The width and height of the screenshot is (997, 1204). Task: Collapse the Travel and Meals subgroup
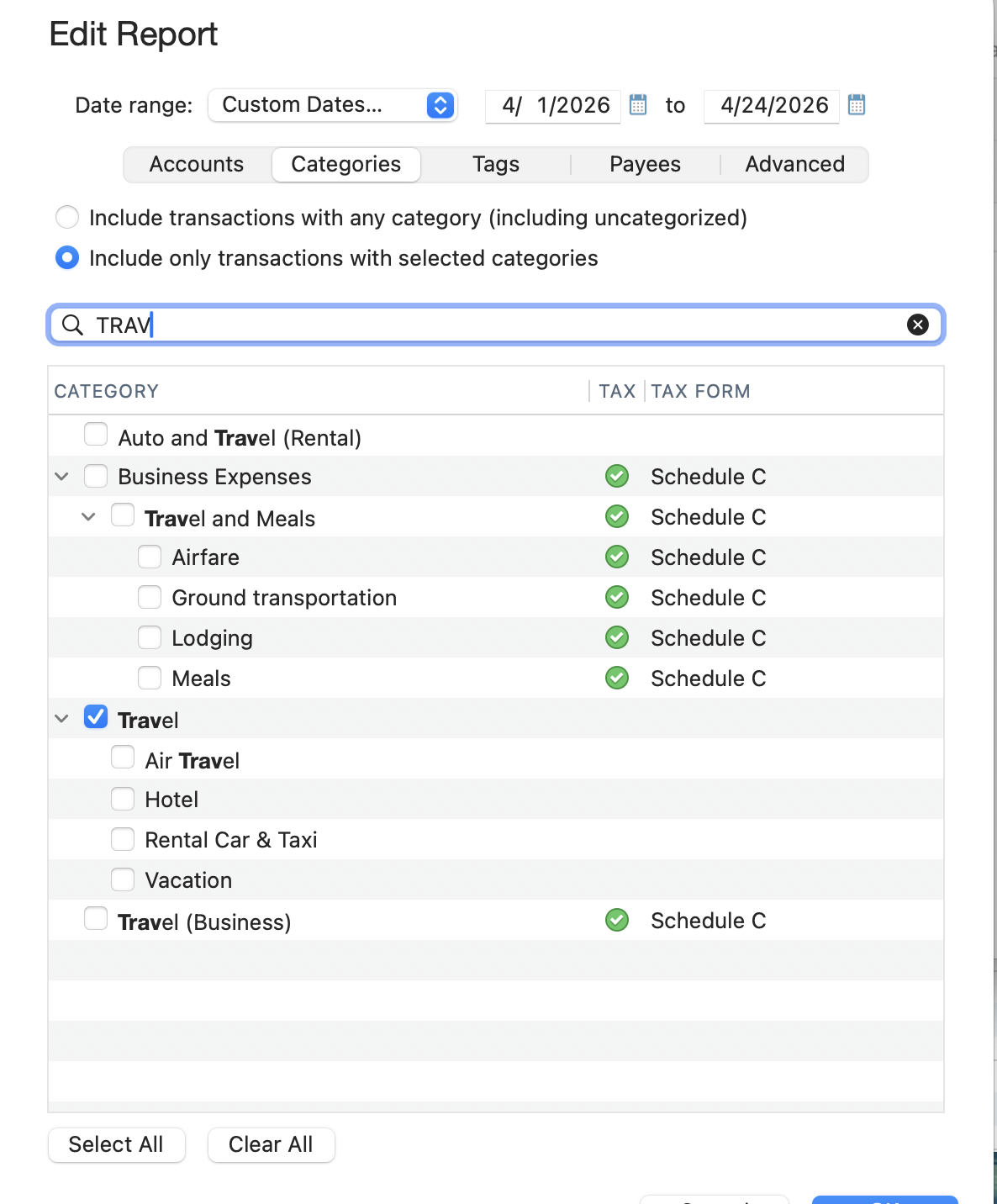click(88, 517)
